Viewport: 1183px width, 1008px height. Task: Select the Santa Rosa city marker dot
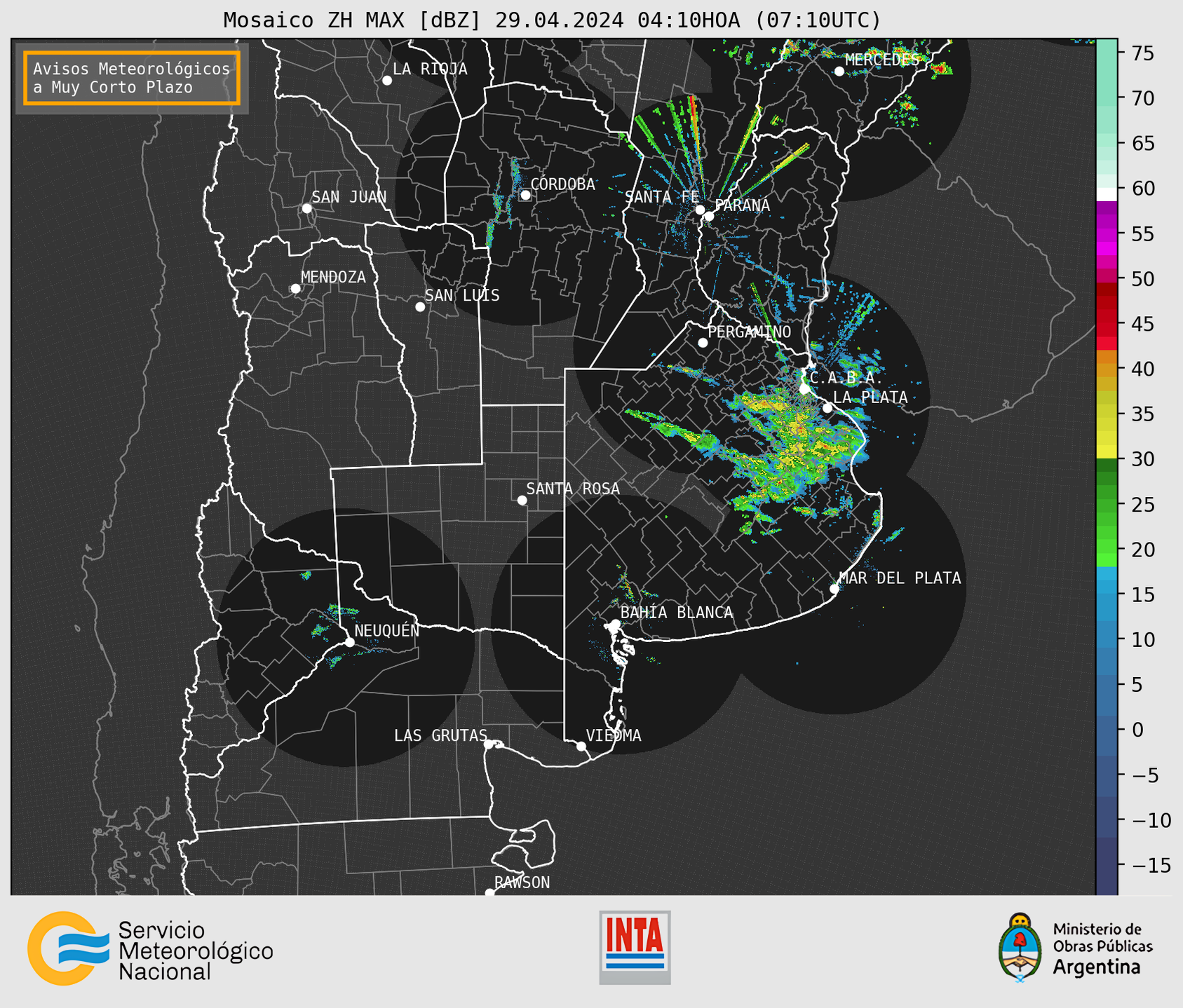pos(522,500)
